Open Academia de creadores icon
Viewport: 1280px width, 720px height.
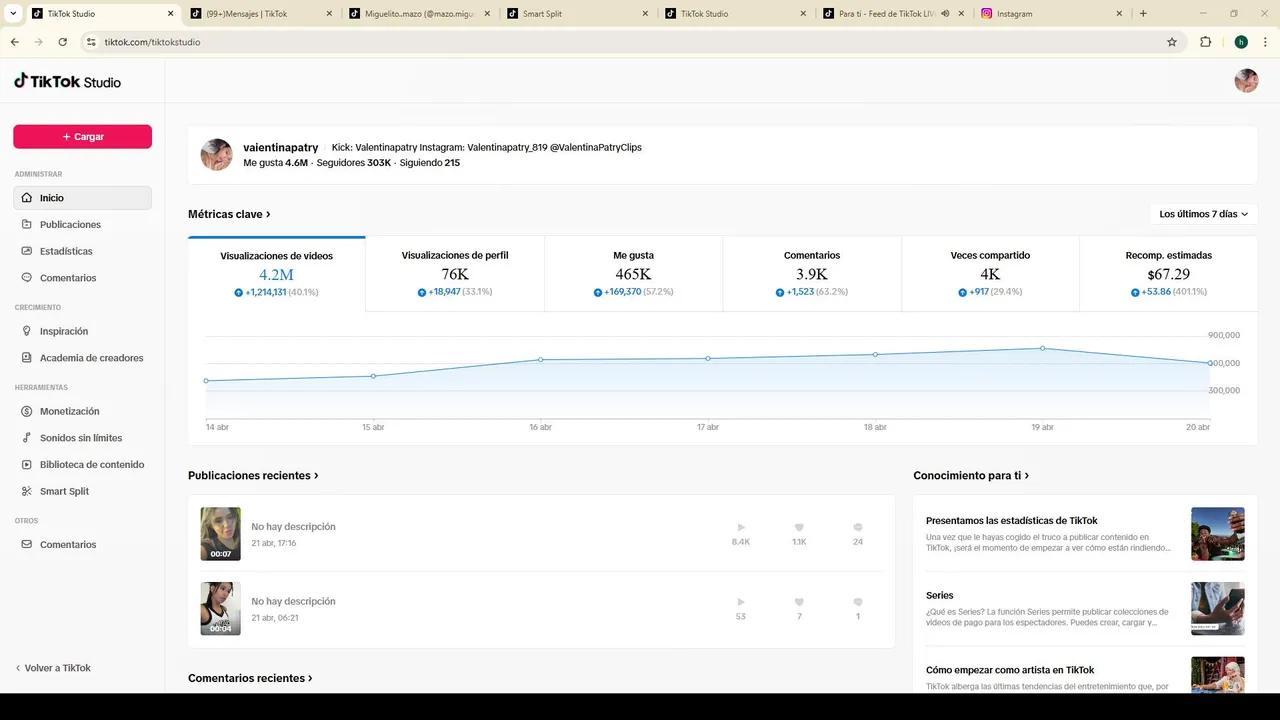tap(27, 358)
